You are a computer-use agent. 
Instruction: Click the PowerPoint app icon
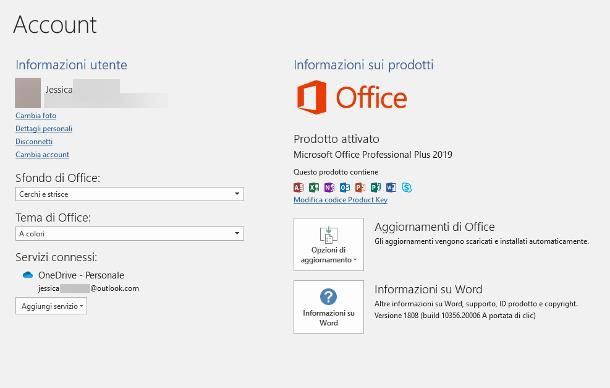click(360, 187)
